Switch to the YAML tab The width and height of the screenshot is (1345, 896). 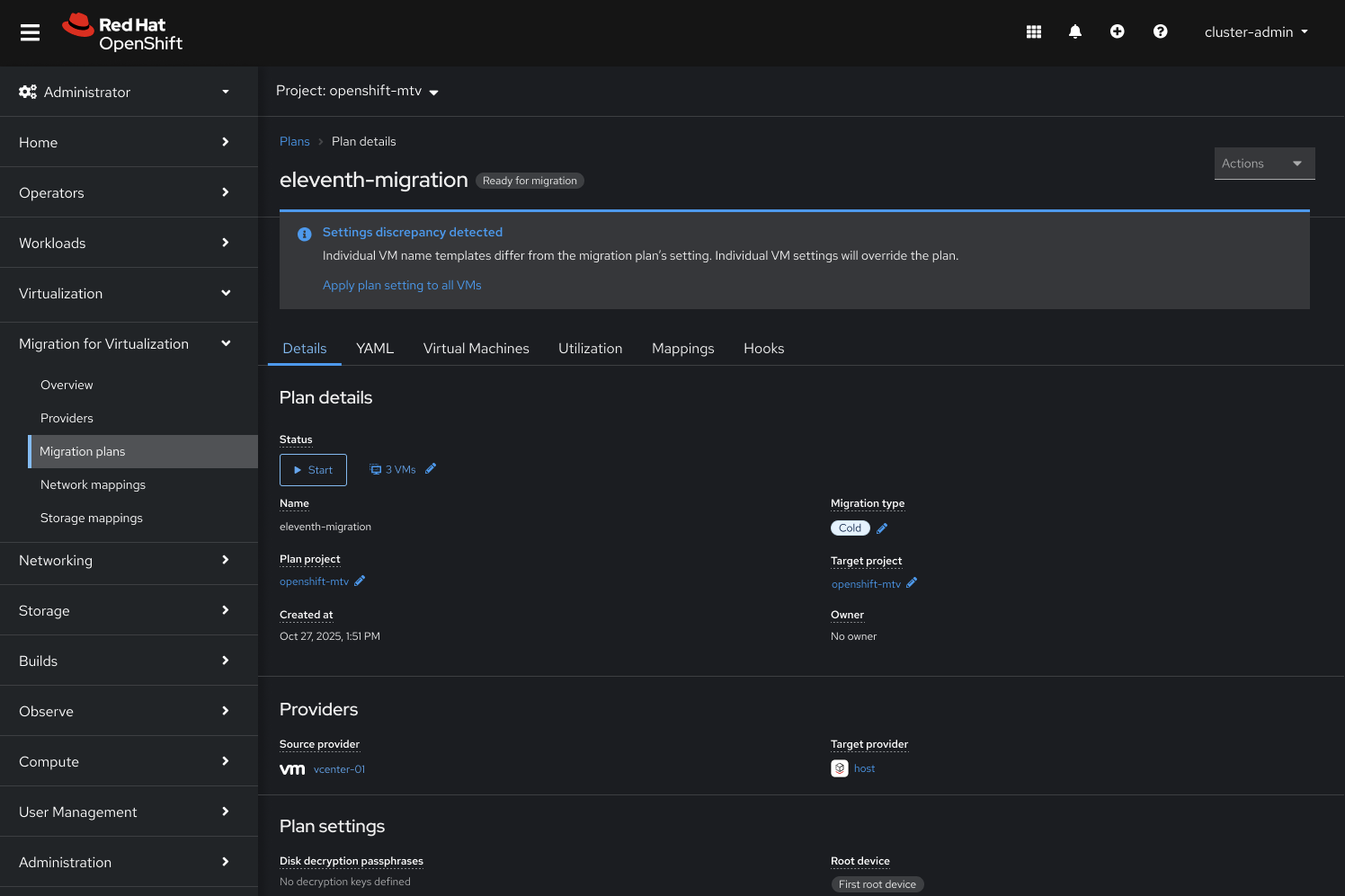(374, 349)
